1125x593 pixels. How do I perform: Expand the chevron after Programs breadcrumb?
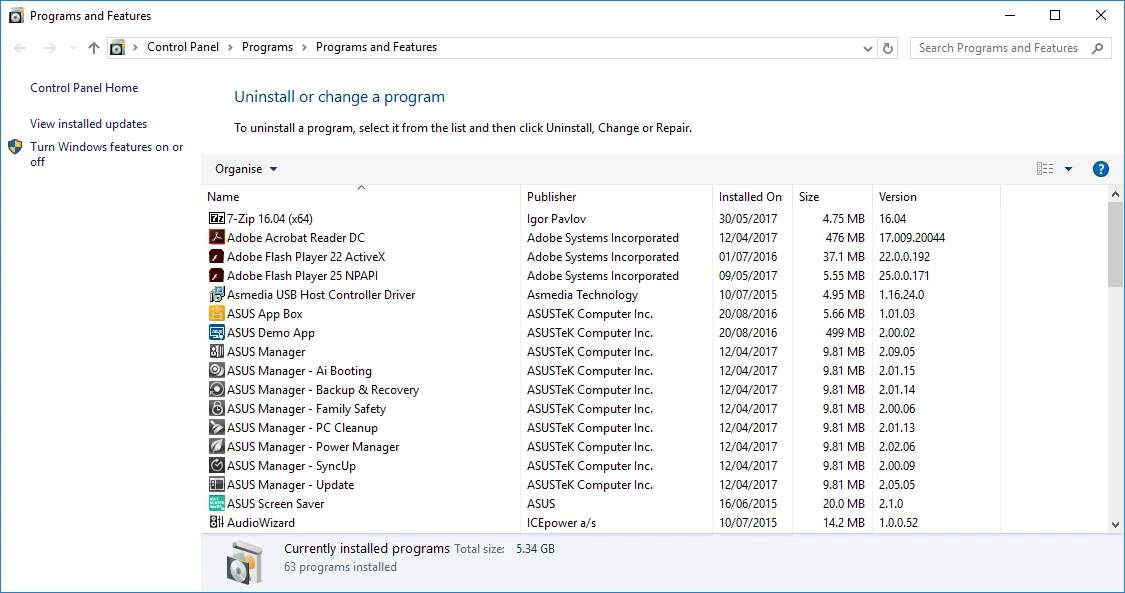tap(304, 47)
